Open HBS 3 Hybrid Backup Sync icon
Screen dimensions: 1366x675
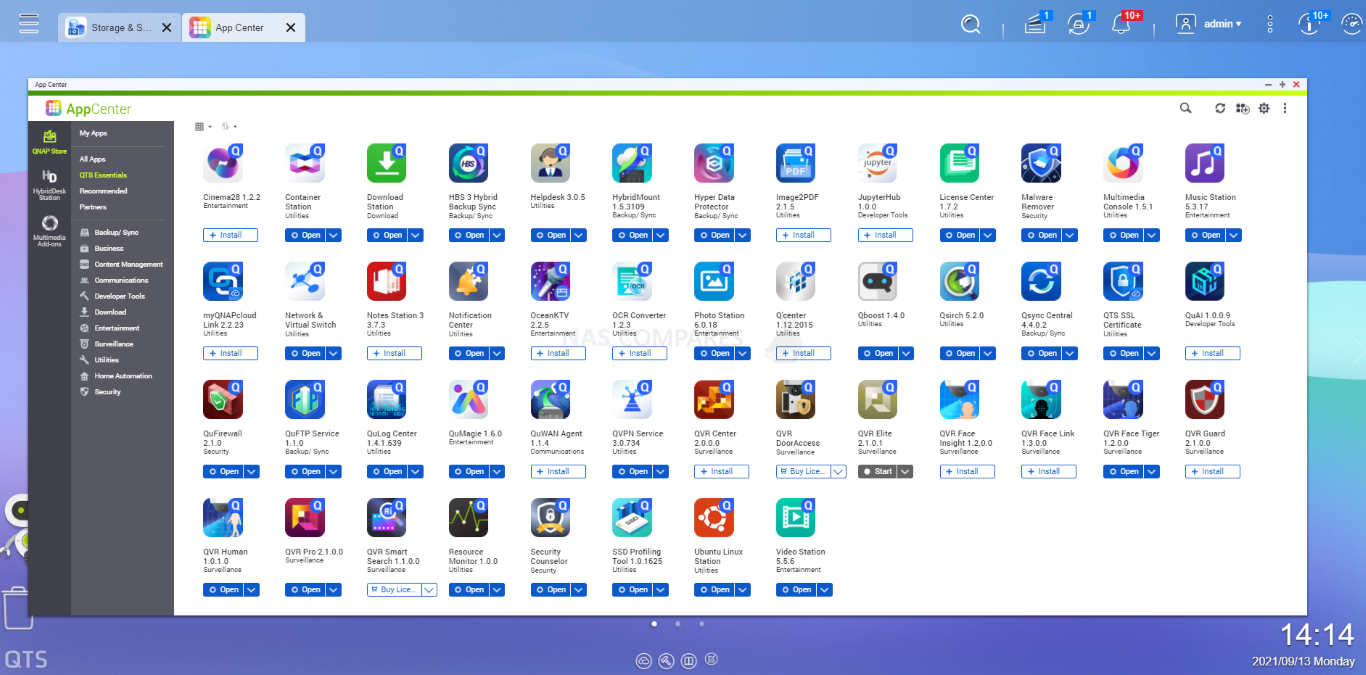[x=469, y=163]
